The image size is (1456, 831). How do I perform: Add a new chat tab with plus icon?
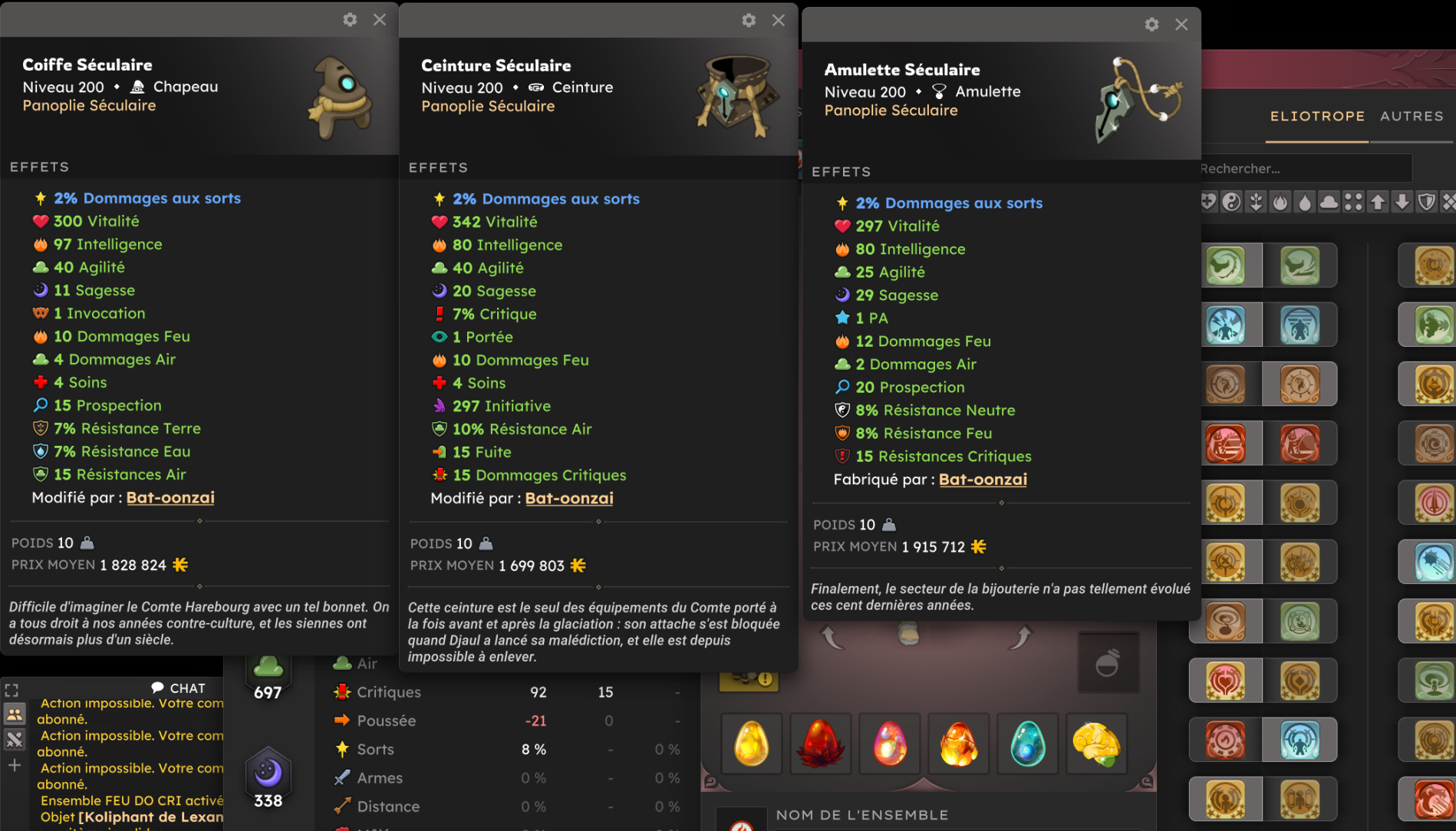click(15, 765)
